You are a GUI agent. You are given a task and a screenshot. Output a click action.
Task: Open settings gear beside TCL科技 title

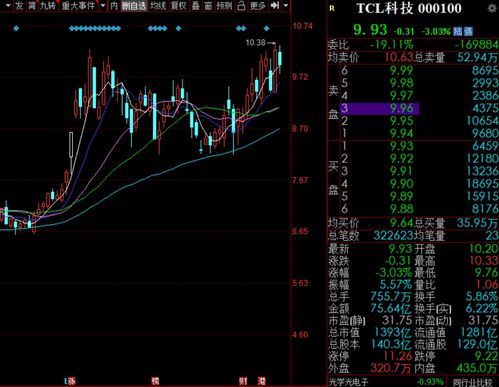(x=492, y=8)
